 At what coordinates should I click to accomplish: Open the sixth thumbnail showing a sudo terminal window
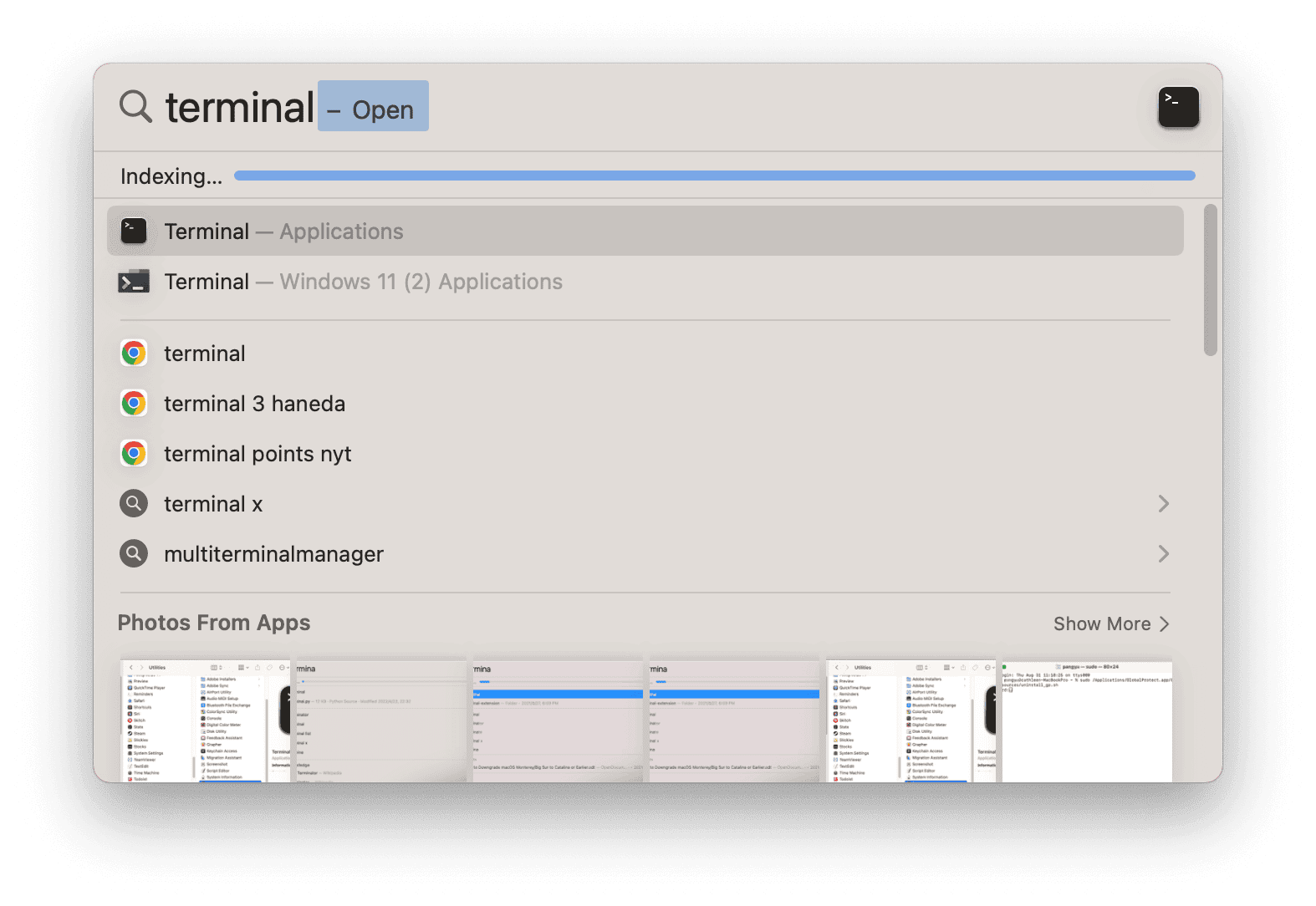click(x=1087, y=720)
